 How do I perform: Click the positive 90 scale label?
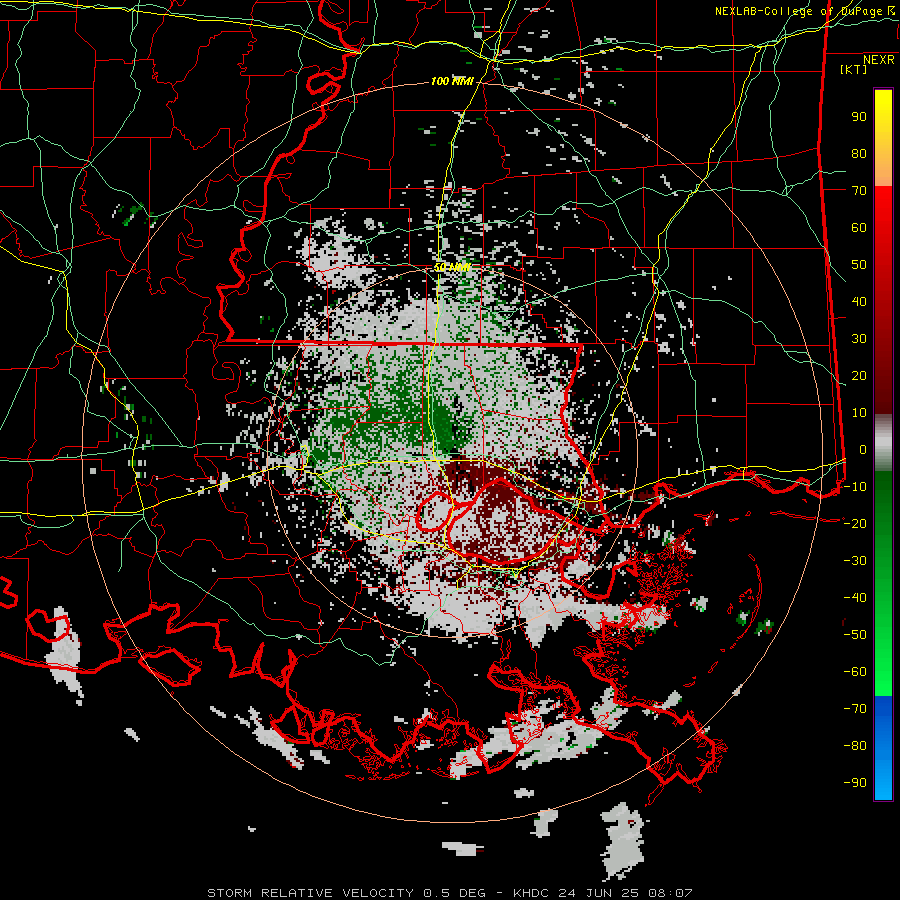859,117
